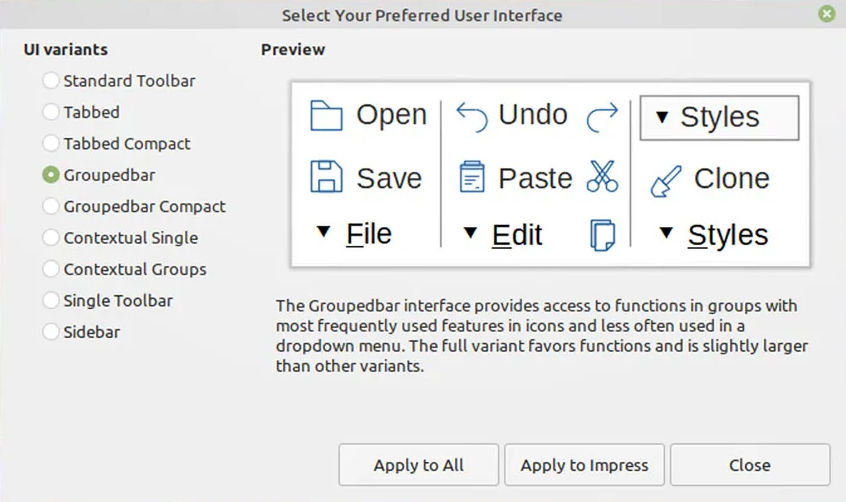Select the Sidebar radio button
Viewport: 846px width, 502px height.
point(51,332)
